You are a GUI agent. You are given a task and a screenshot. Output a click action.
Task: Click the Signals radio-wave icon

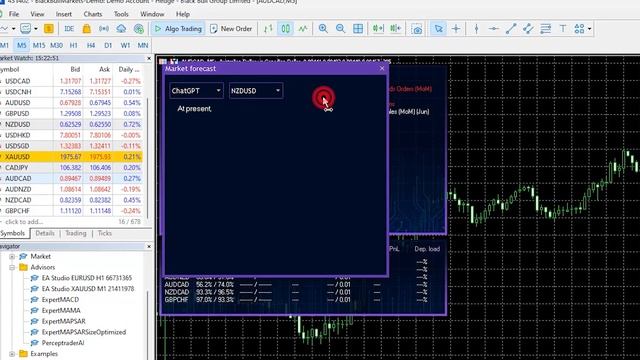point(104,29)
